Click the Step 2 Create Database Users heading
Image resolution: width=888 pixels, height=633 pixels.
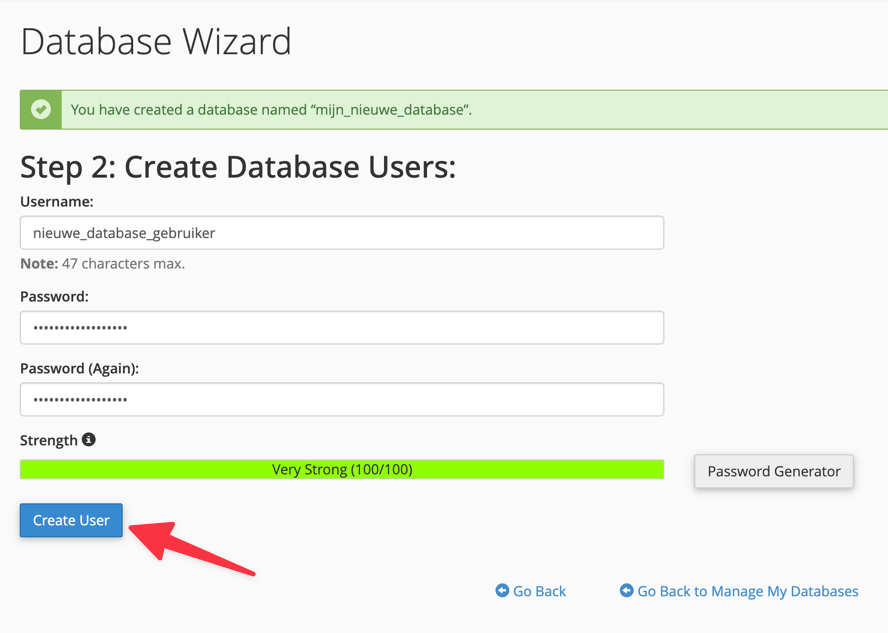click(238, 166)
